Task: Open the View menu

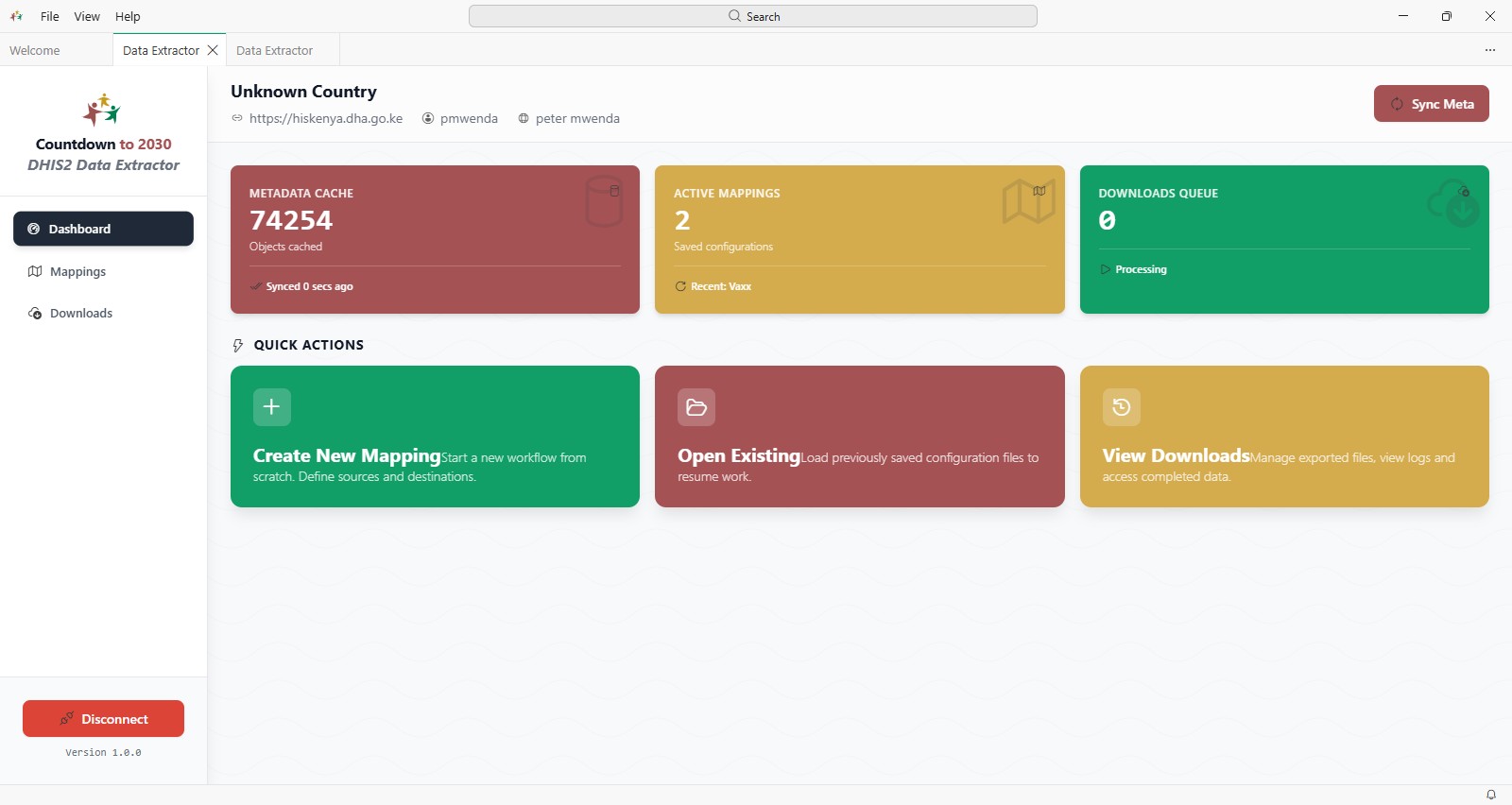Action: (87, 16)
